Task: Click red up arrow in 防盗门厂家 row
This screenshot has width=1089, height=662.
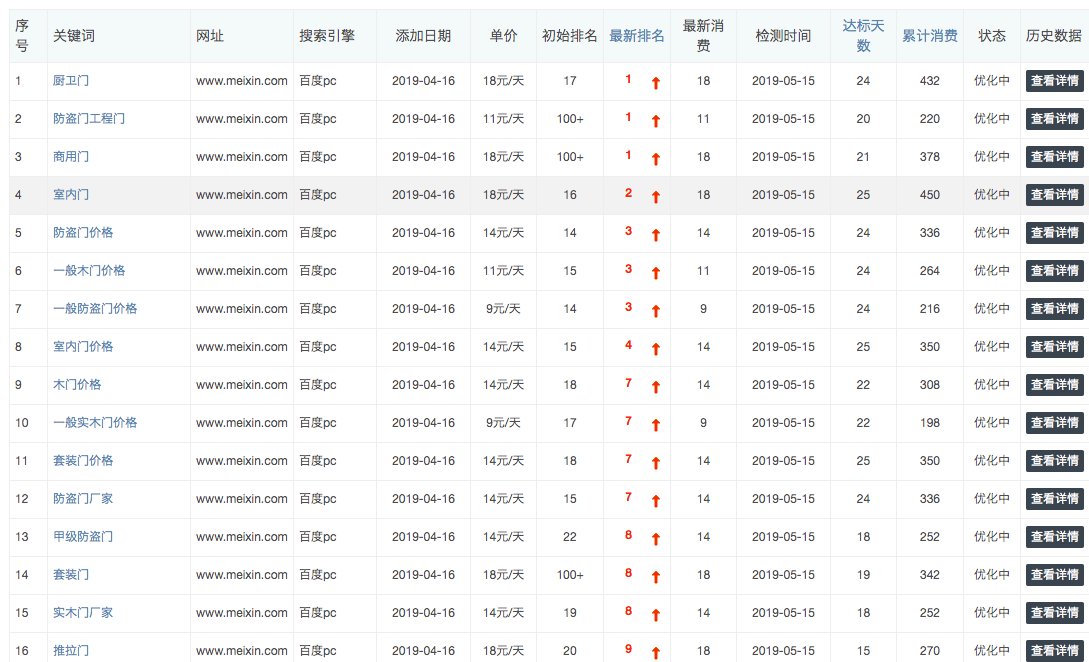Action: click(x=656, y=501)
